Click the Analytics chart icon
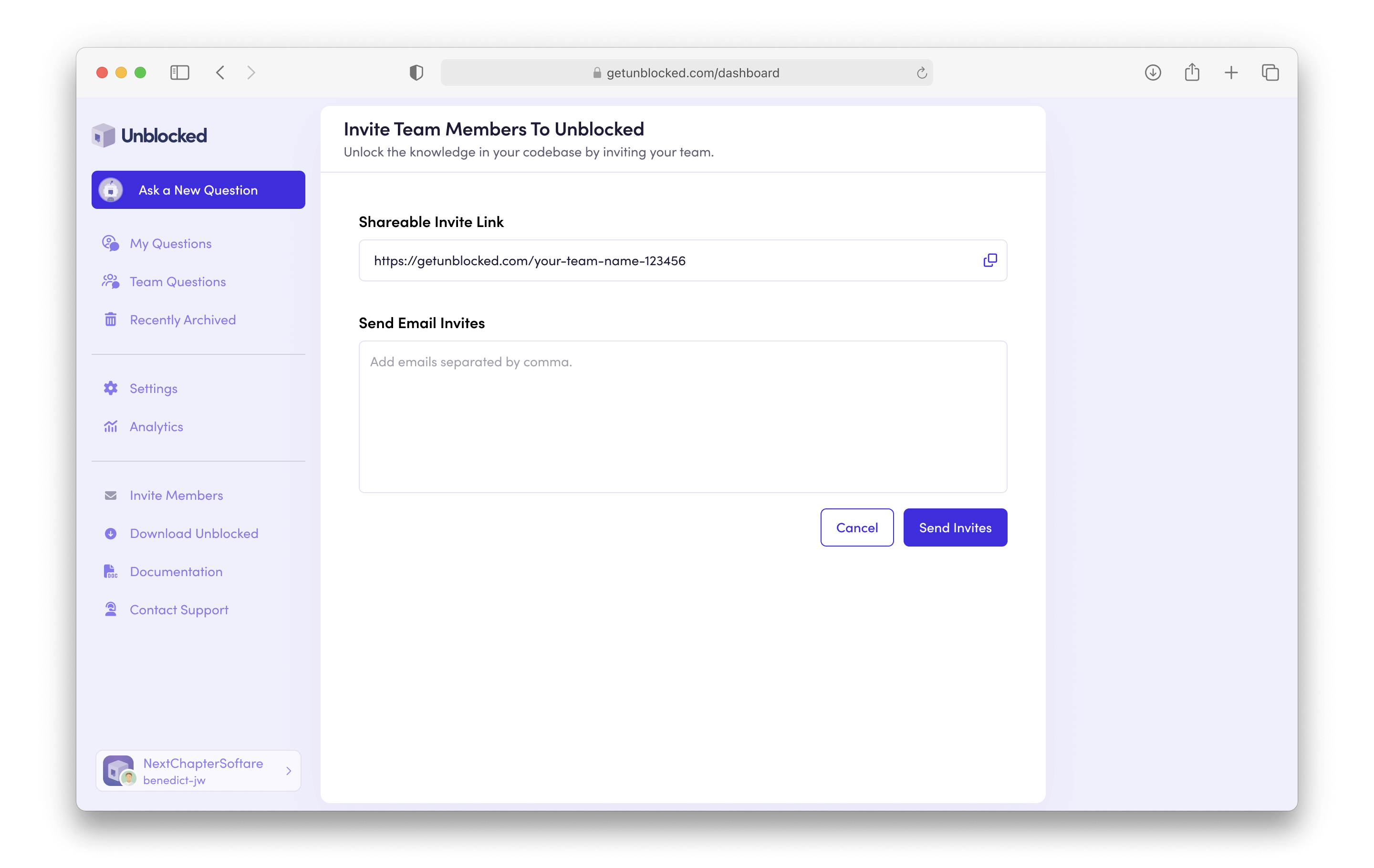 111,426
